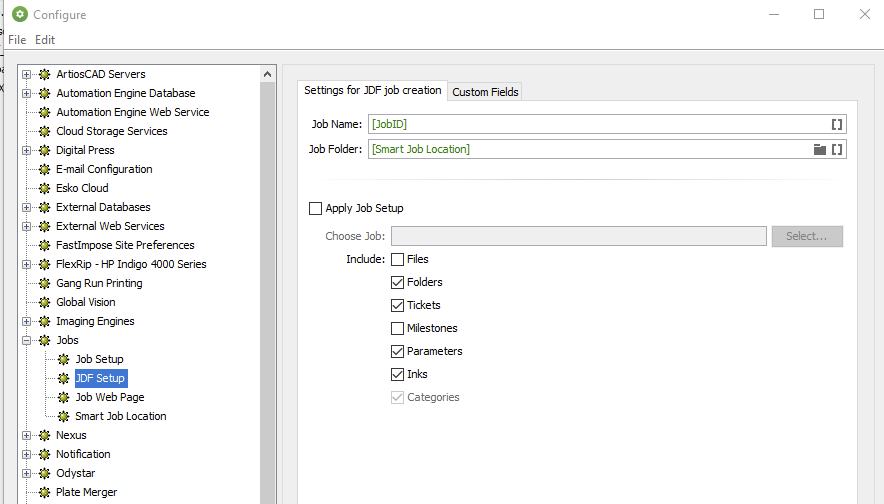Expand the Imaging Engines tree node
This screenshot has width=884, height=504.
(27, 321)
